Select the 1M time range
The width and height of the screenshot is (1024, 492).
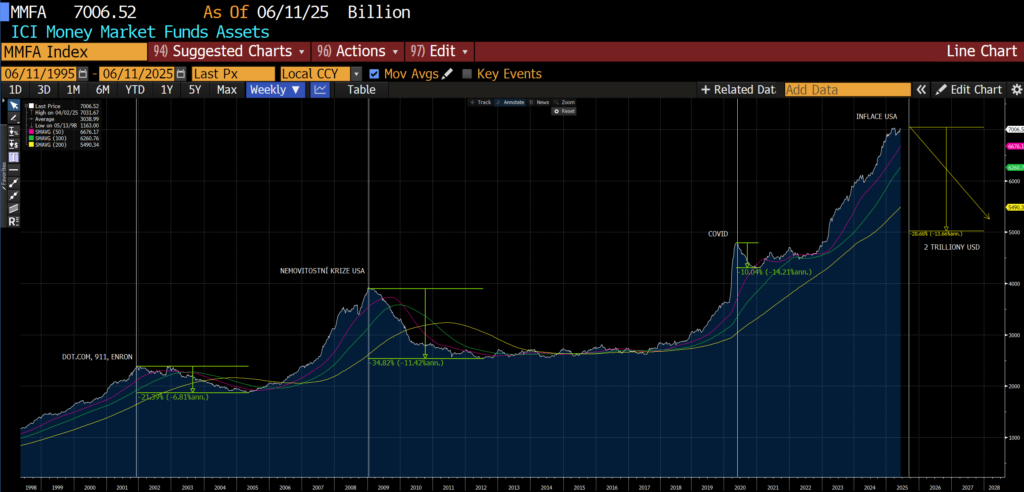(x=73, y=90)
